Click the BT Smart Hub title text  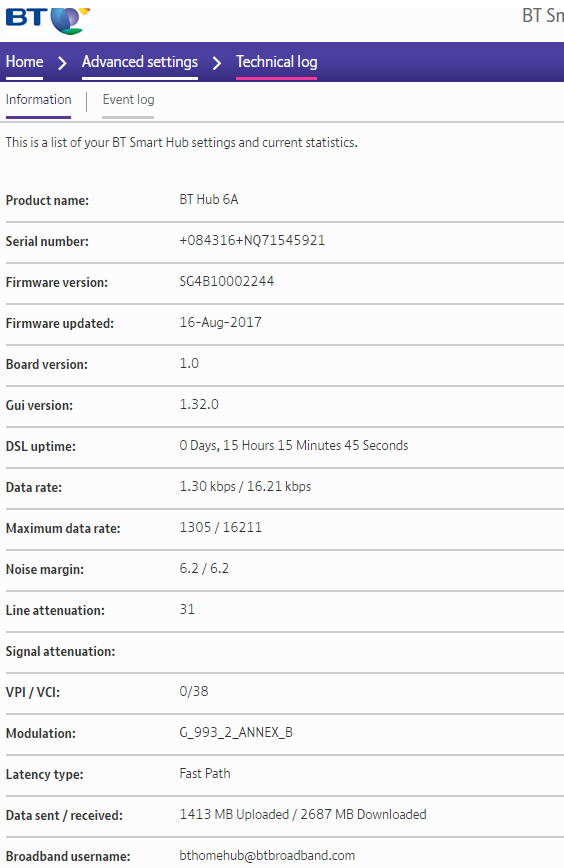(x=543, y=16)
